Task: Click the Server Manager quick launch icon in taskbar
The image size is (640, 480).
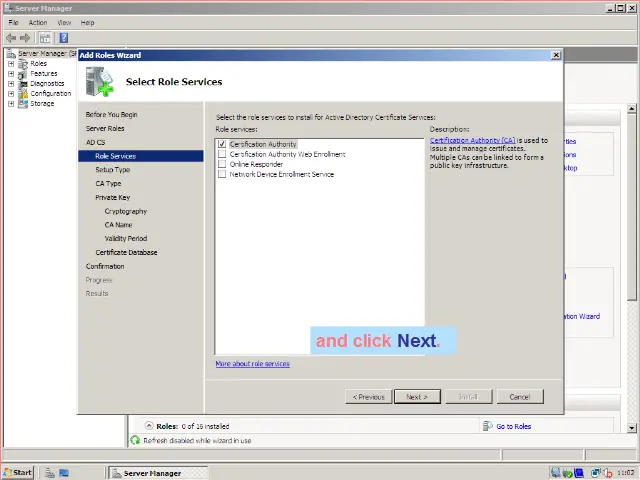Action: [50, 473]
